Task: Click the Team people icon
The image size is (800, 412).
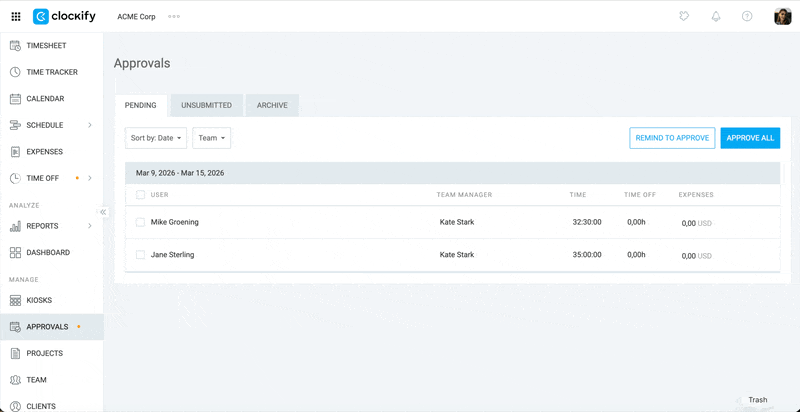Action: [15, 380]
